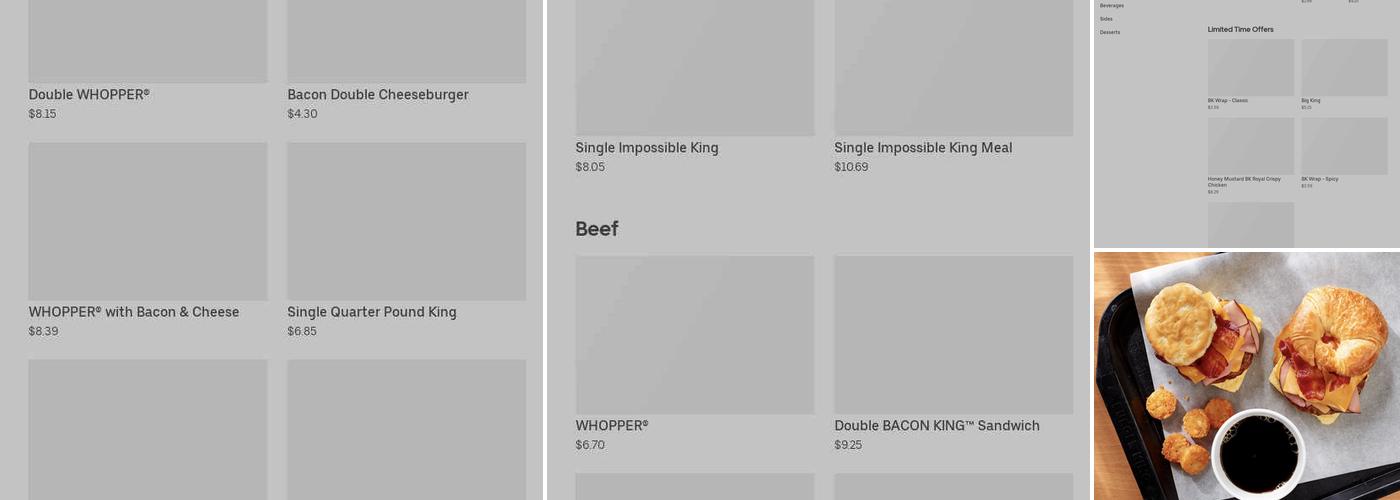Select the WHOPPER® with Bacon & Cheese image

coord(148,221)
